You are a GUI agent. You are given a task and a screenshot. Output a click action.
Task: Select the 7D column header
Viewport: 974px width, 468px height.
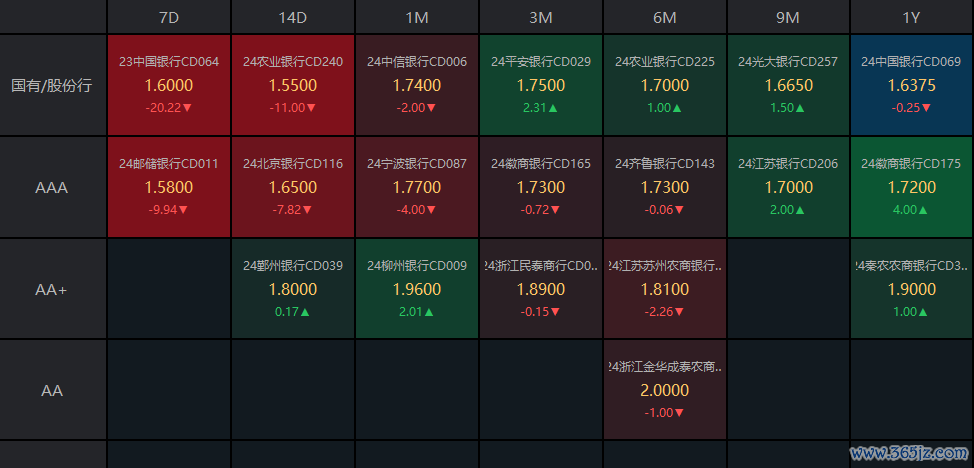tap(169, 17)
